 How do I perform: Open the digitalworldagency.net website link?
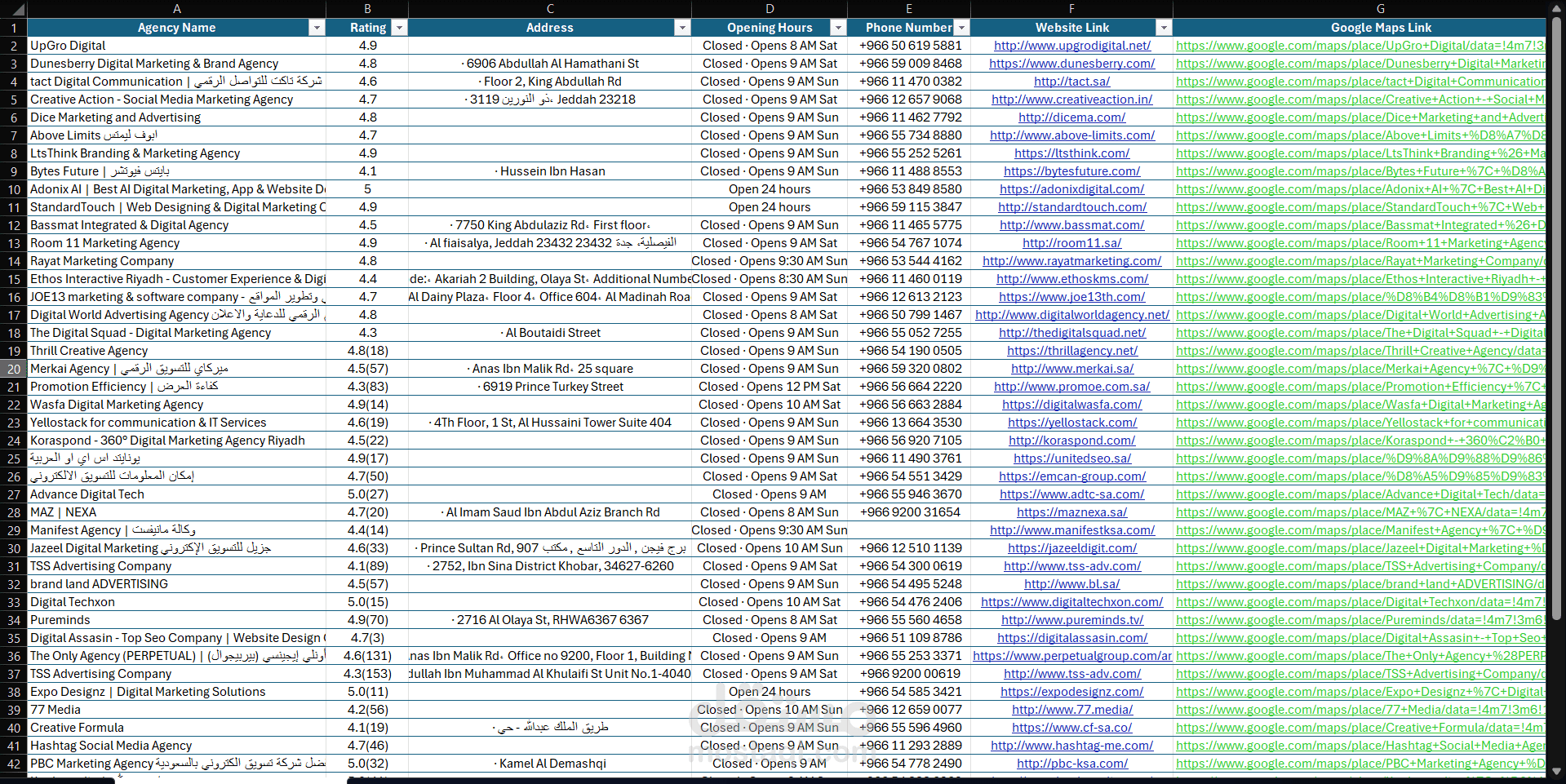coord(1072,315)
